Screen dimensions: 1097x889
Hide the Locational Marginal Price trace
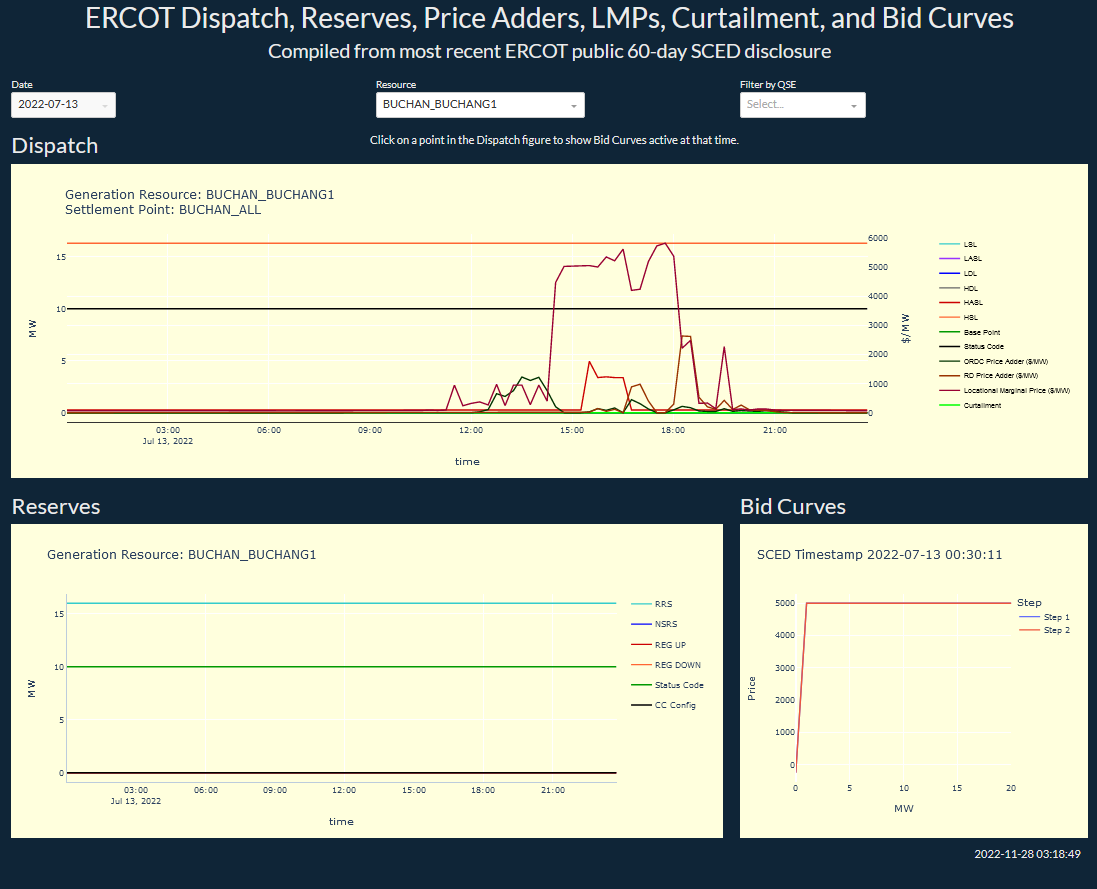click(x=1016, y=391)
